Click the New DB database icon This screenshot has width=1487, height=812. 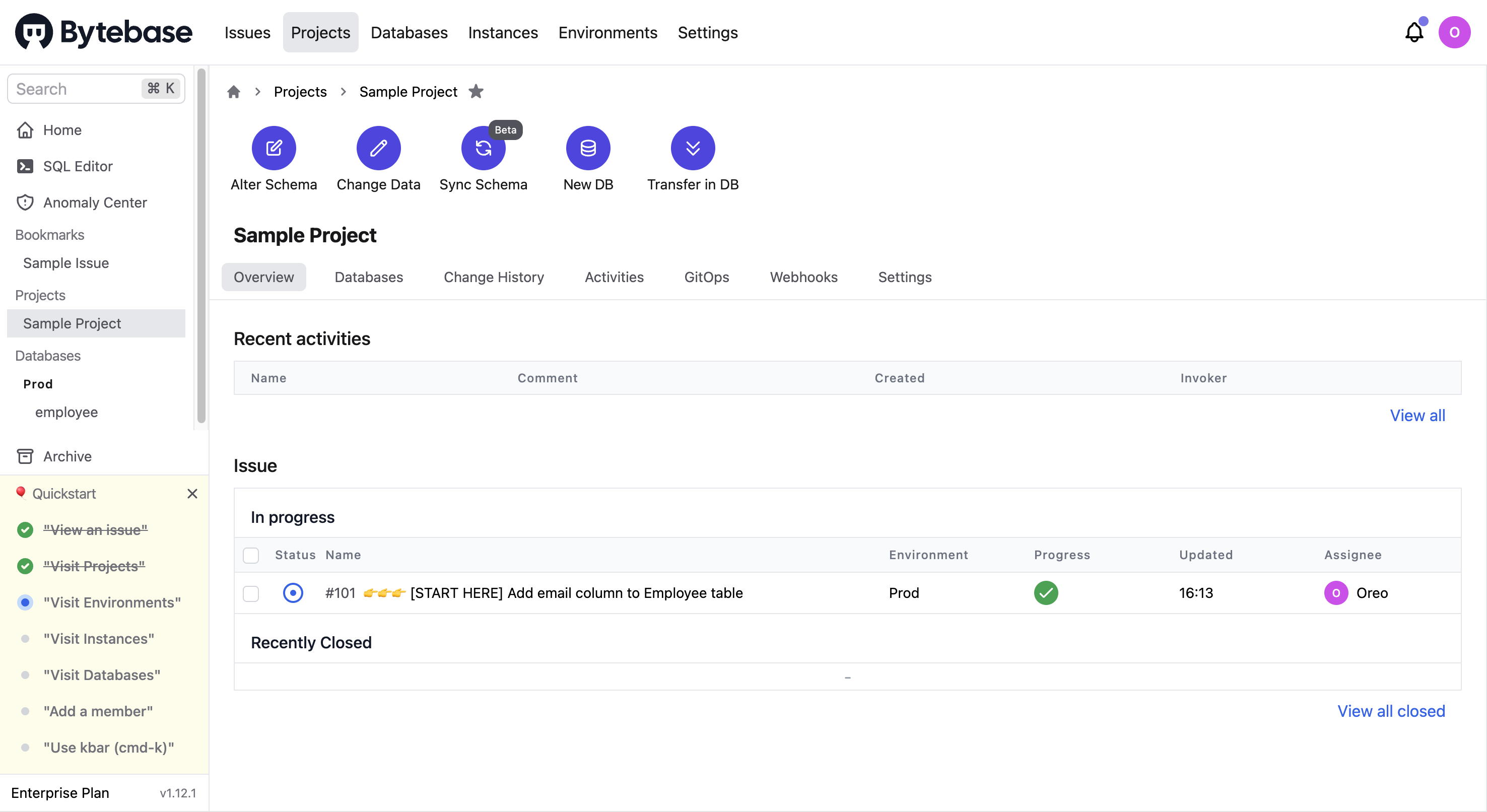tap(588, 148)
